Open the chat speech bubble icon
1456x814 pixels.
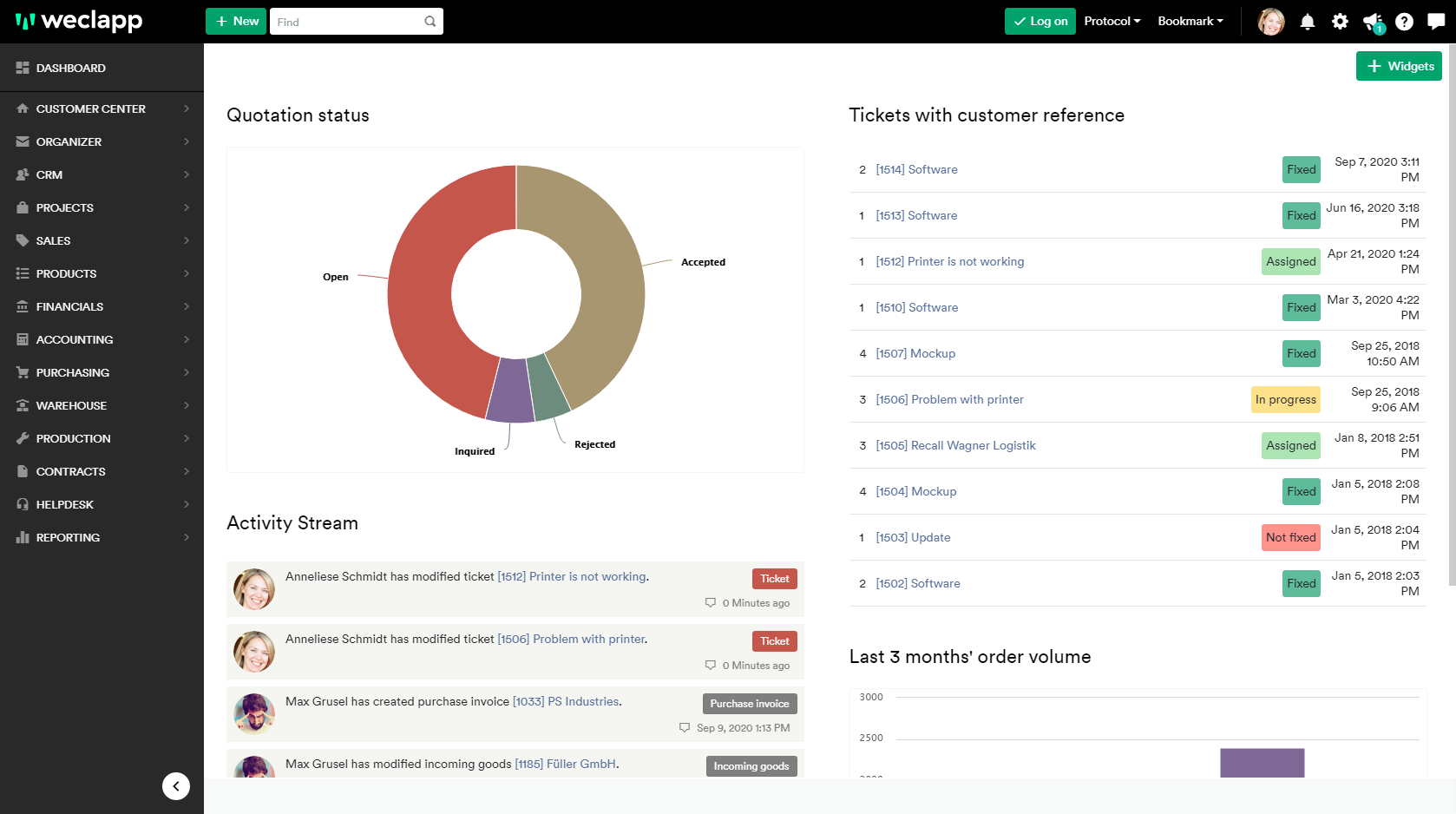[1436, 22]
